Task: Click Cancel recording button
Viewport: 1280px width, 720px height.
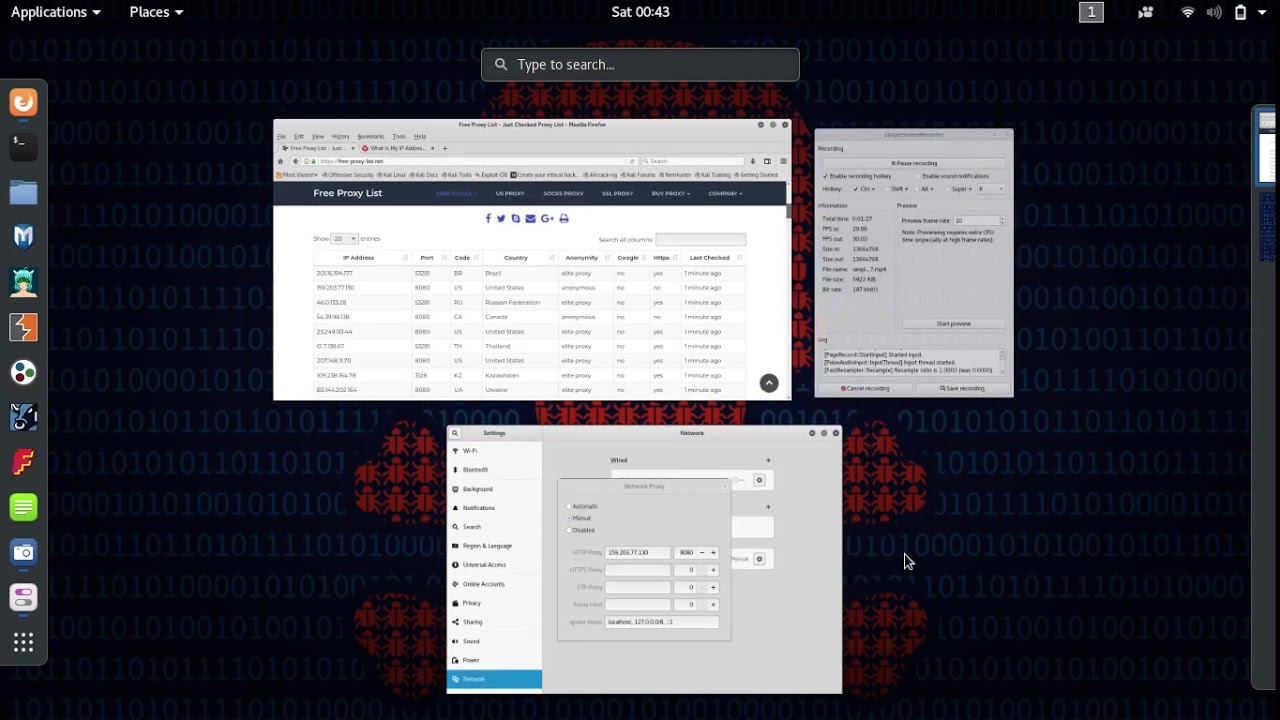Action: (865, 388)
